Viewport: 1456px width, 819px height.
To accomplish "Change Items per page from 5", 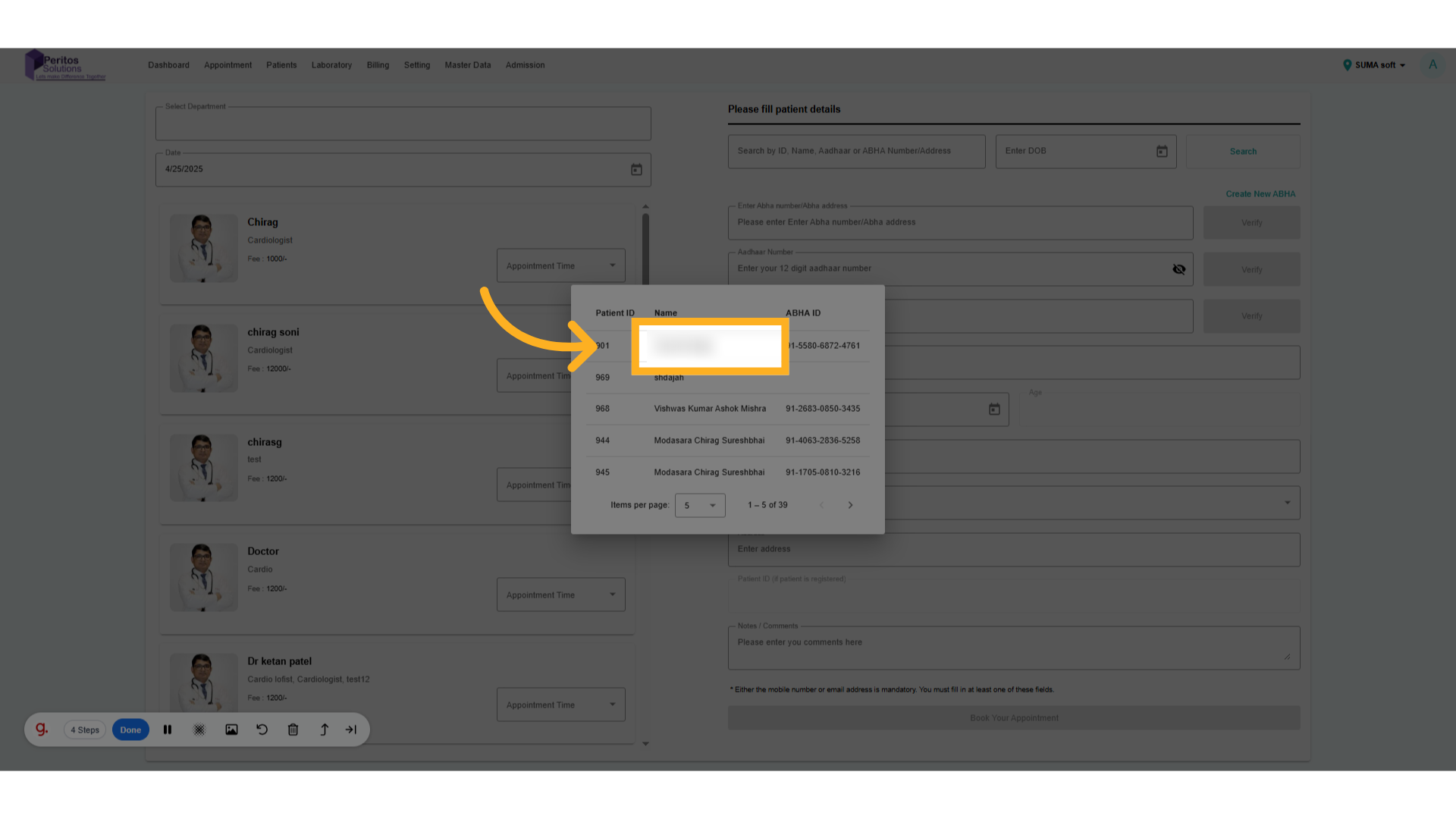I will (699, 505).
